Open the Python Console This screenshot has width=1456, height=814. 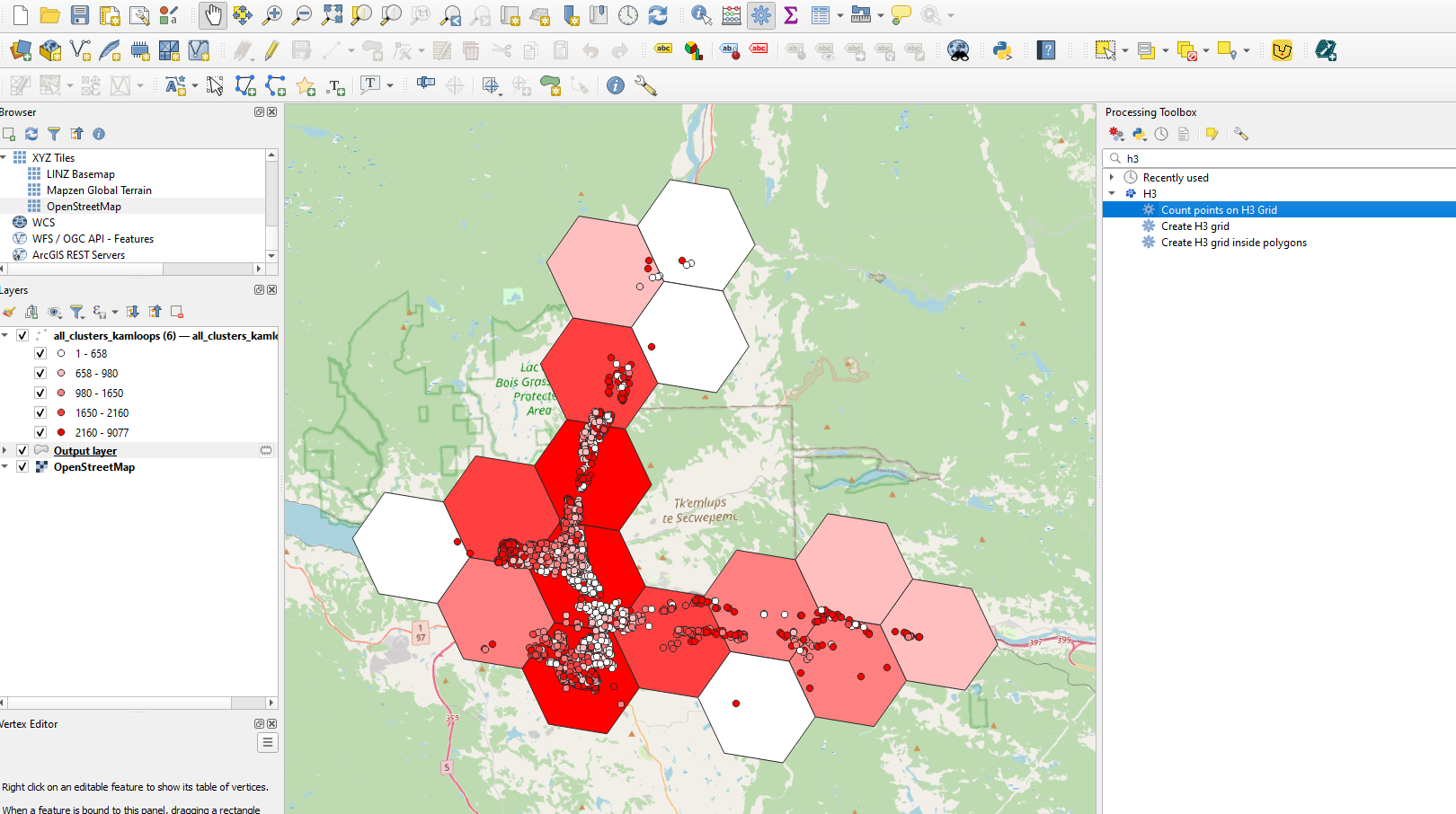click(1003, 50)
